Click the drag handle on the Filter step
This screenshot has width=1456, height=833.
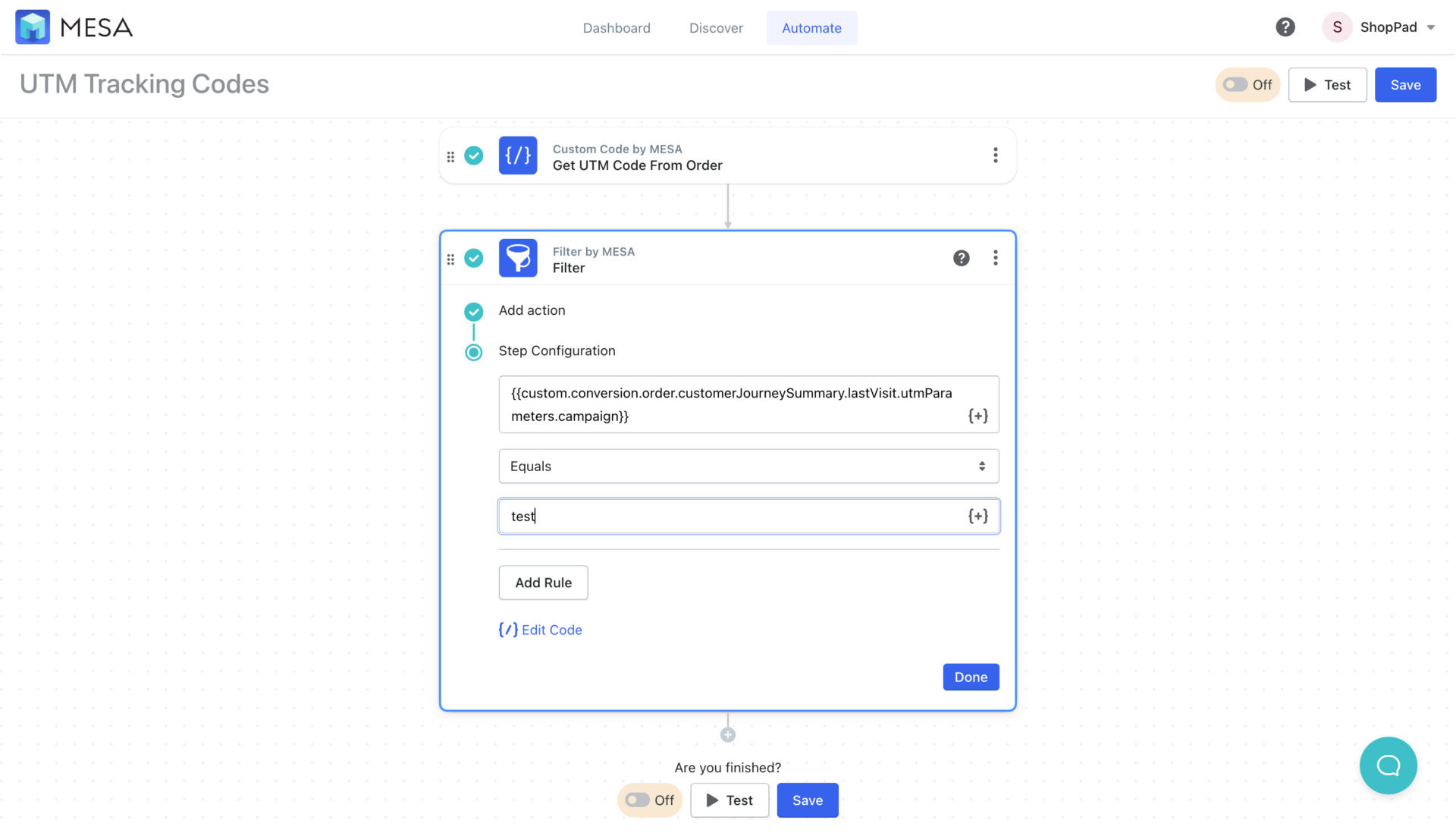point(450,258)
